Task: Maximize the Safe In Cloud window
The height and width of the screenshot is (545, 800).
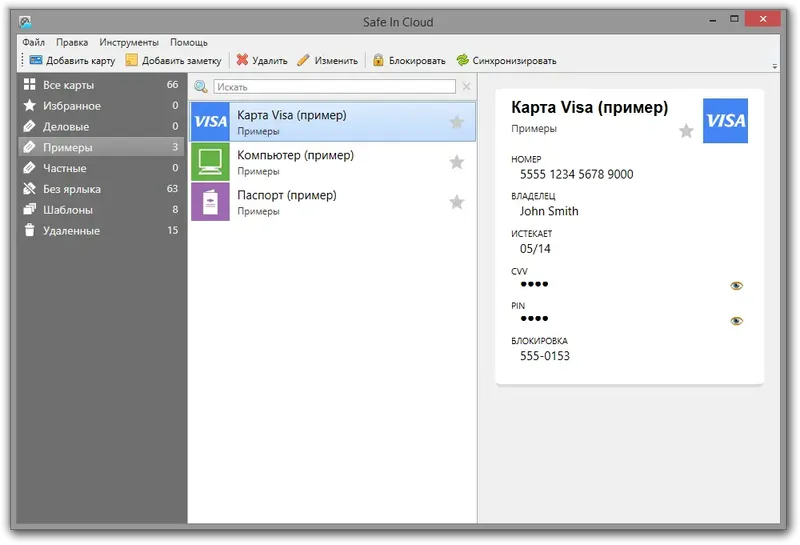Action: pyautogui.click(x=734, y=19)
